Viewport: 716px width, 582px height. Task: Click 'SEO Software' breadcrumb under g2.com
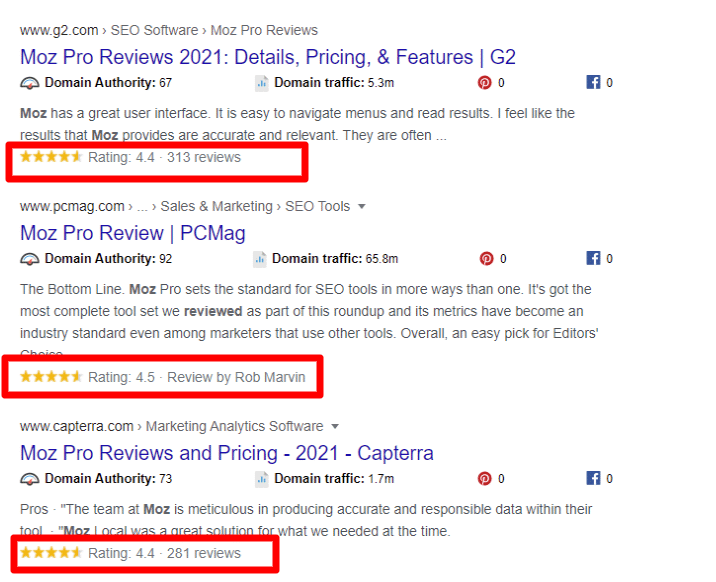154,31
